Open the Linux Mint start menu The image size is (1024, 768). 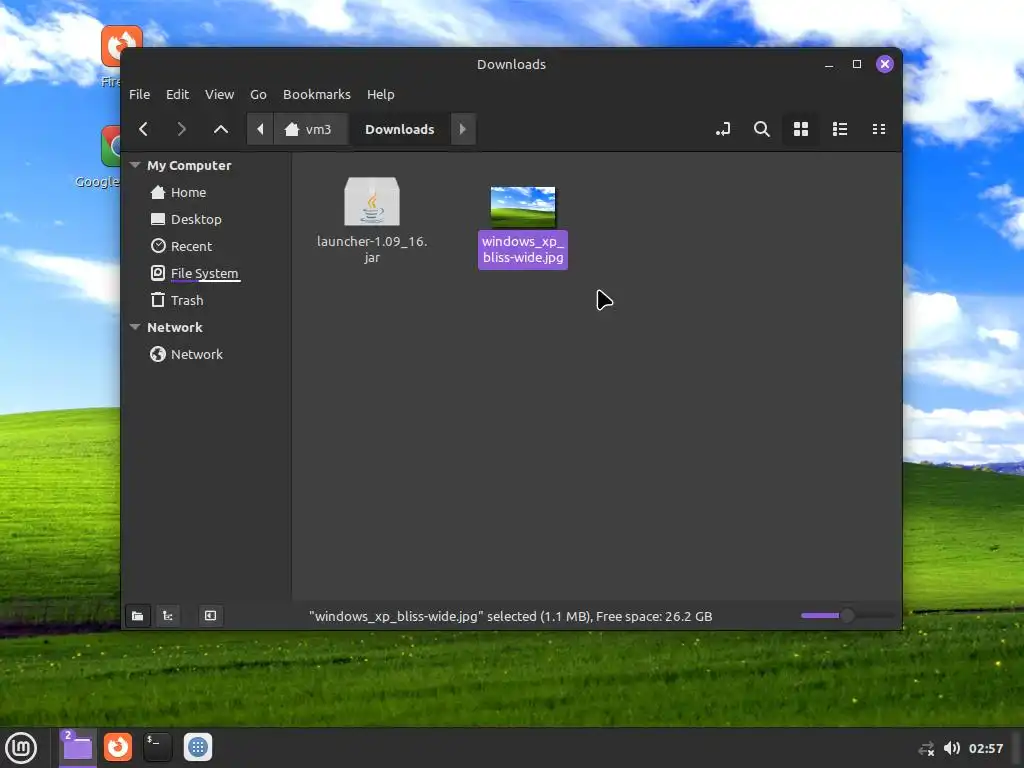click(x=21, y=747)
